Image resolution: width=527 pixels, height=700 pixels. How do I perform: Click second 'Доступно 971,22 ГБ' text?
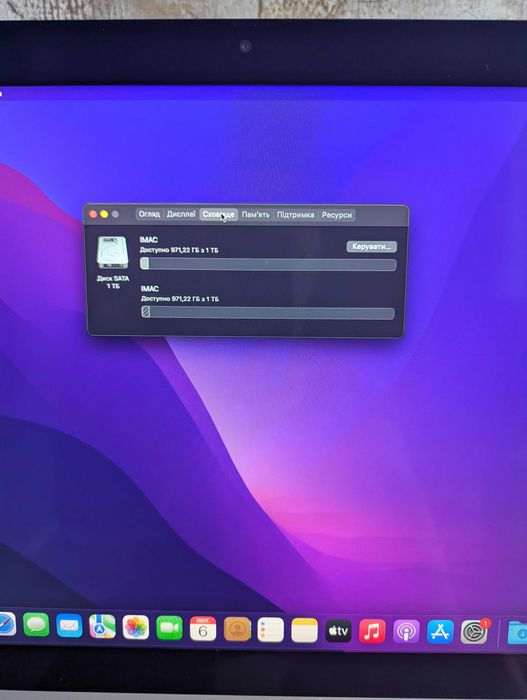pos(180,299)
